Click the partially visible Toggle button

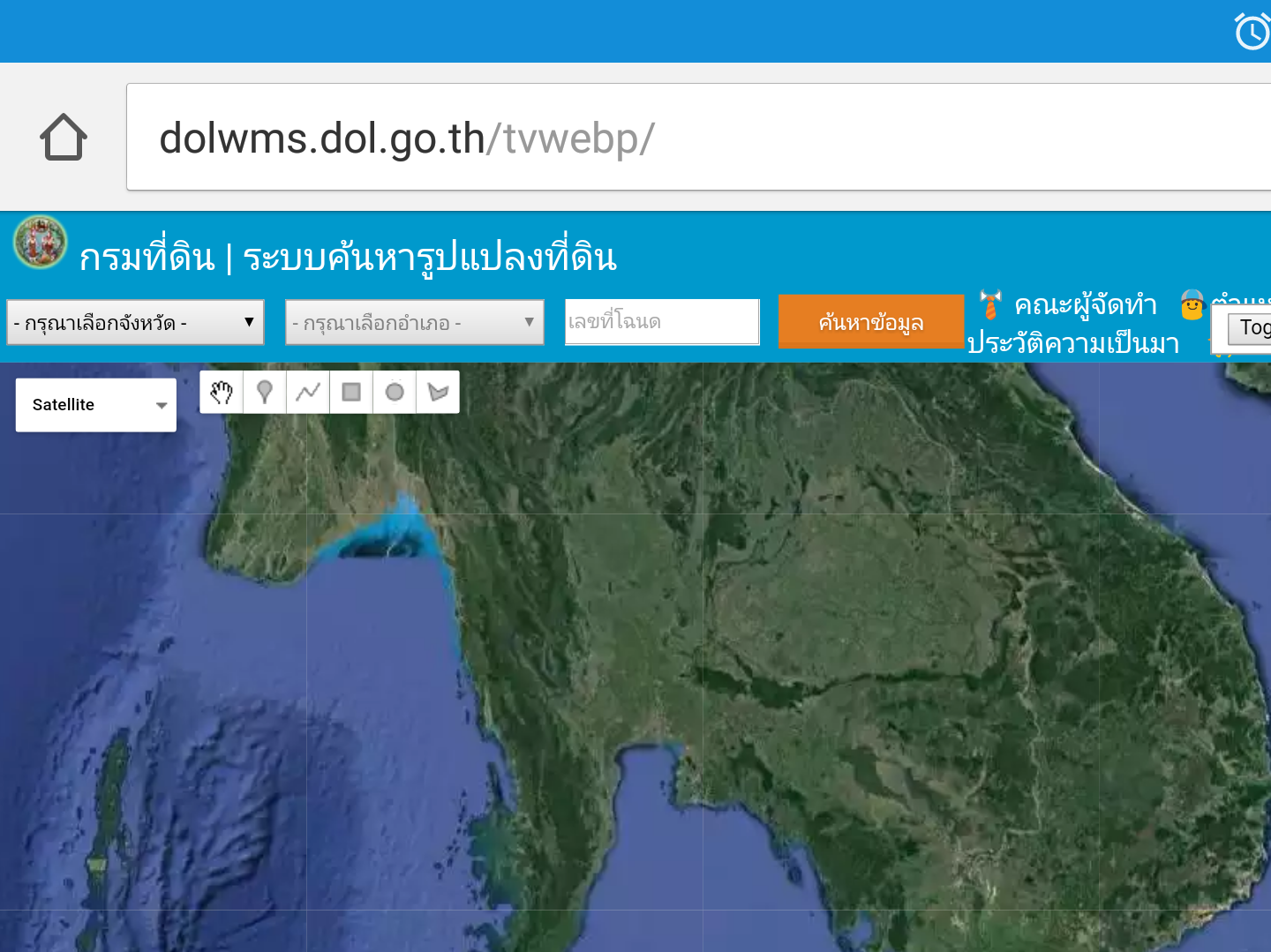(1252, 328)
